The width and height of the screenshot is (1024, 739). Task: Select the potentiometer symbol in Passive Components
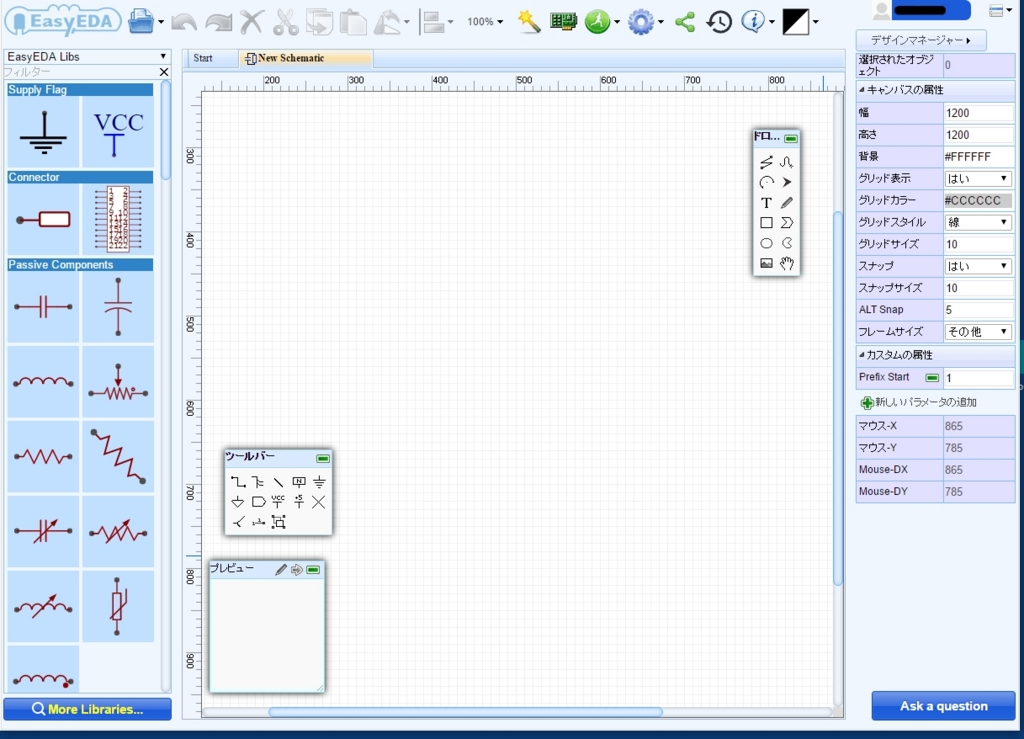click(118, 382)
